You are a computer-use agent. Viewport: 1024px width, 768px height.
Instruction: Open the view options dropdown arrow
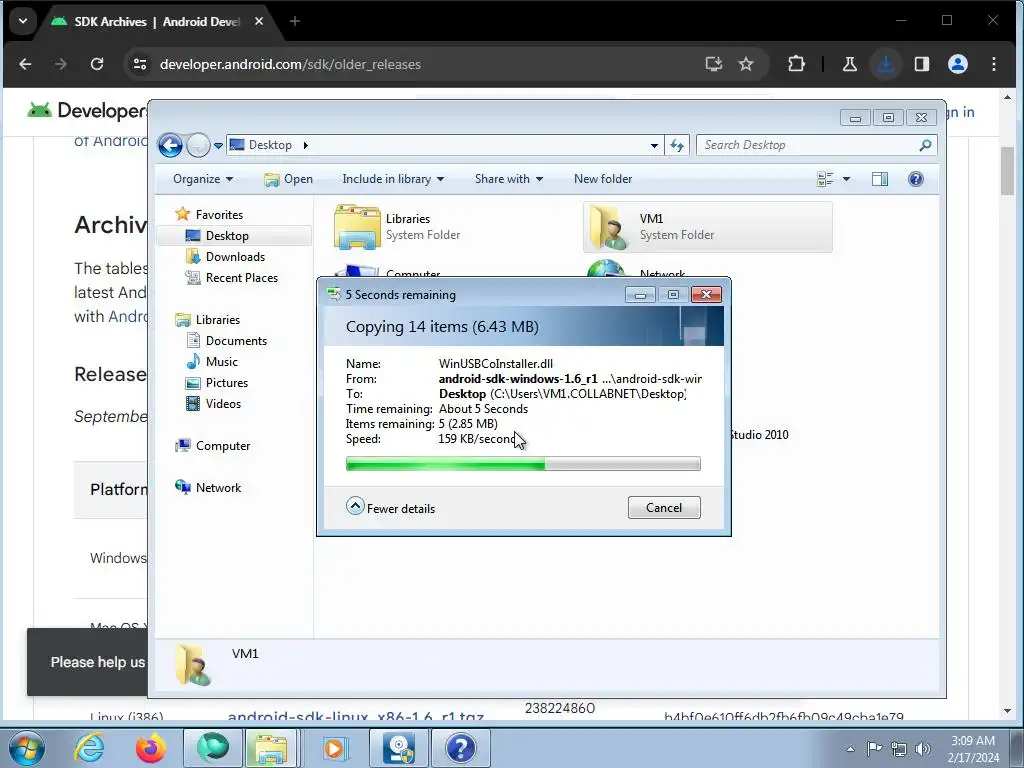[846, 179]
